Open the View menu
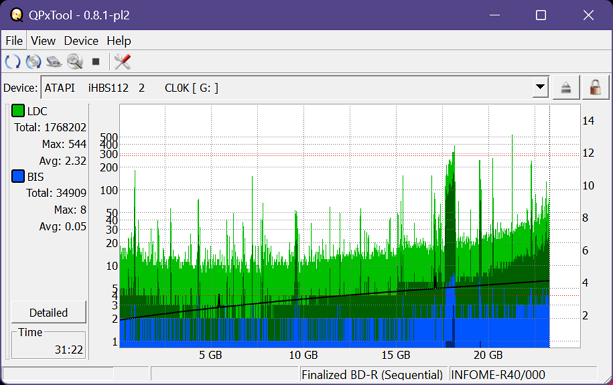Screen dimensions: 613x385 click(x=43, y=41)
